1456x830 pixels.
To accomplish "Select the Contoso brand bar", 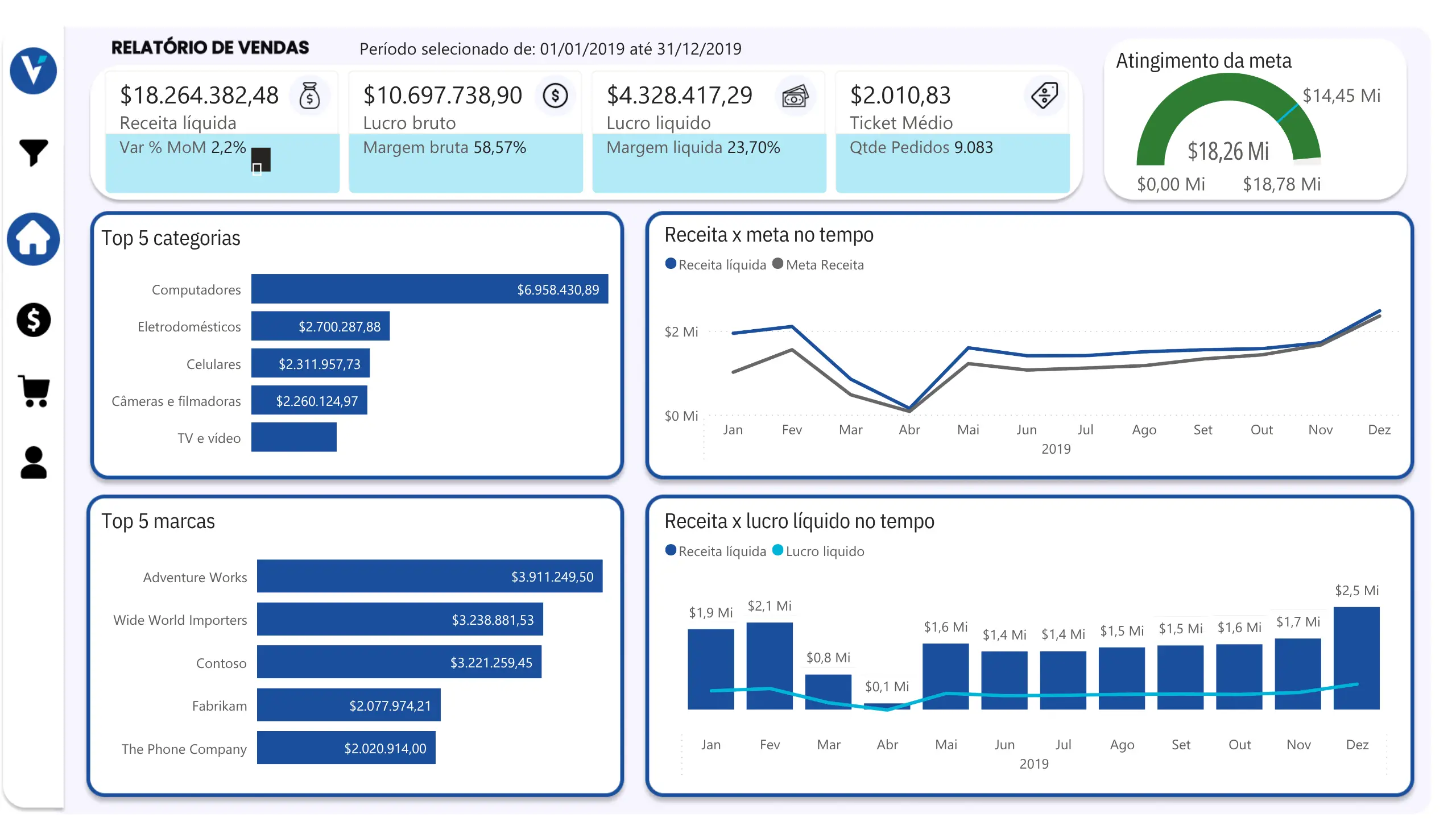I will tap(399, 662).
